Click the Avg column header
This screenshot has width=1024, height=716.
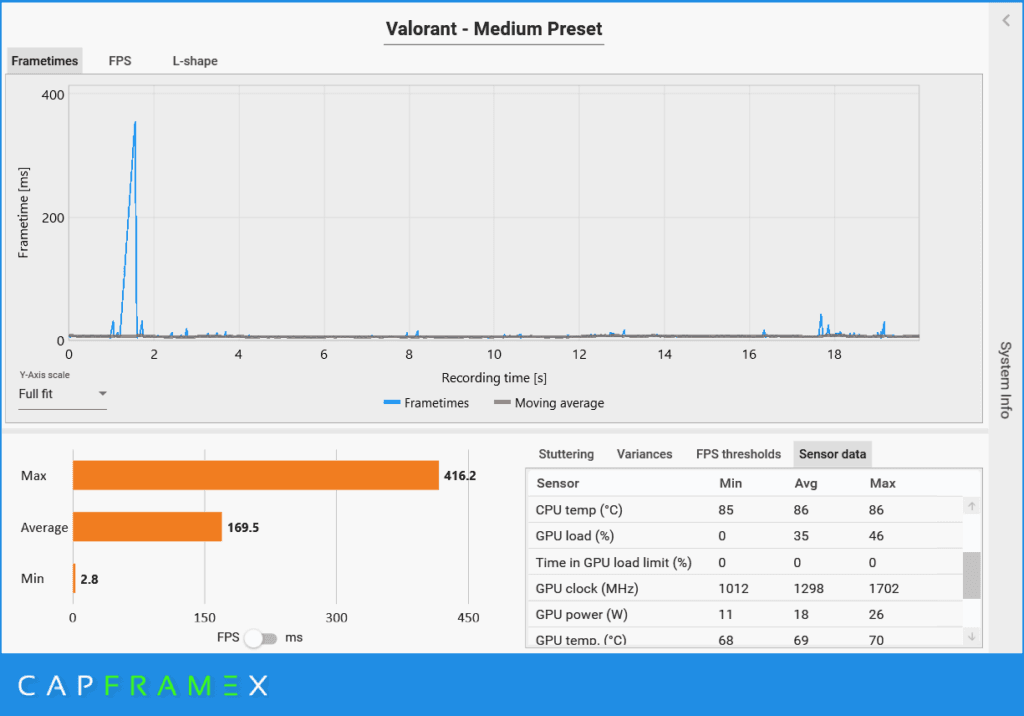pos(805,483)
